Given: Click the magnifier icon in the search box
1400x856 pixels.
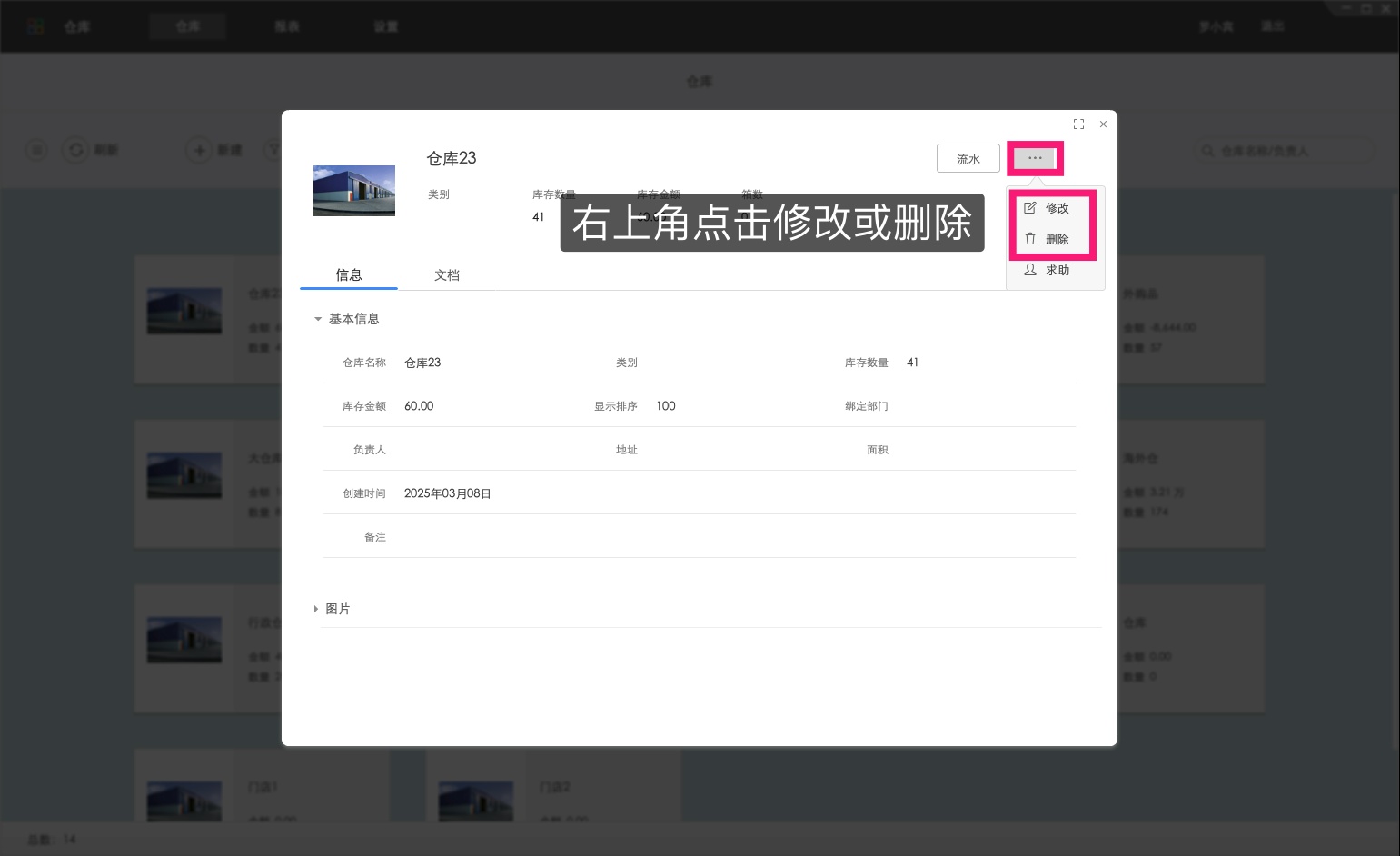Looking at the screenshot, I should pos(1207,151).
